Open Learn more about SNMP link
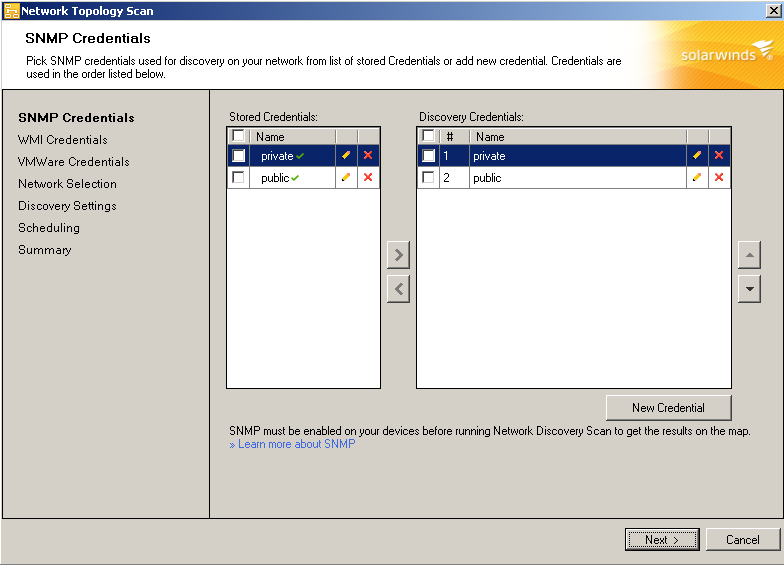 [296, 444]
